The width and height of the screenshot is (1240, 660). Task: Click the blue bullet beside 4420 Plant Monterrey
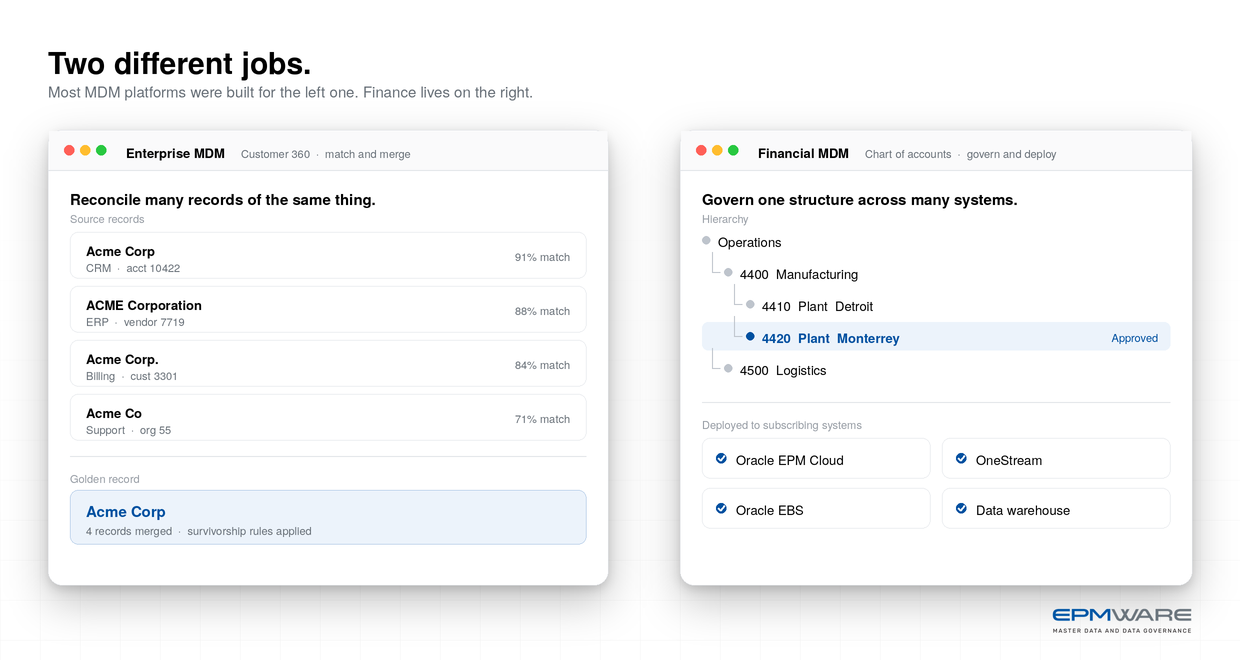coord(750,337)
